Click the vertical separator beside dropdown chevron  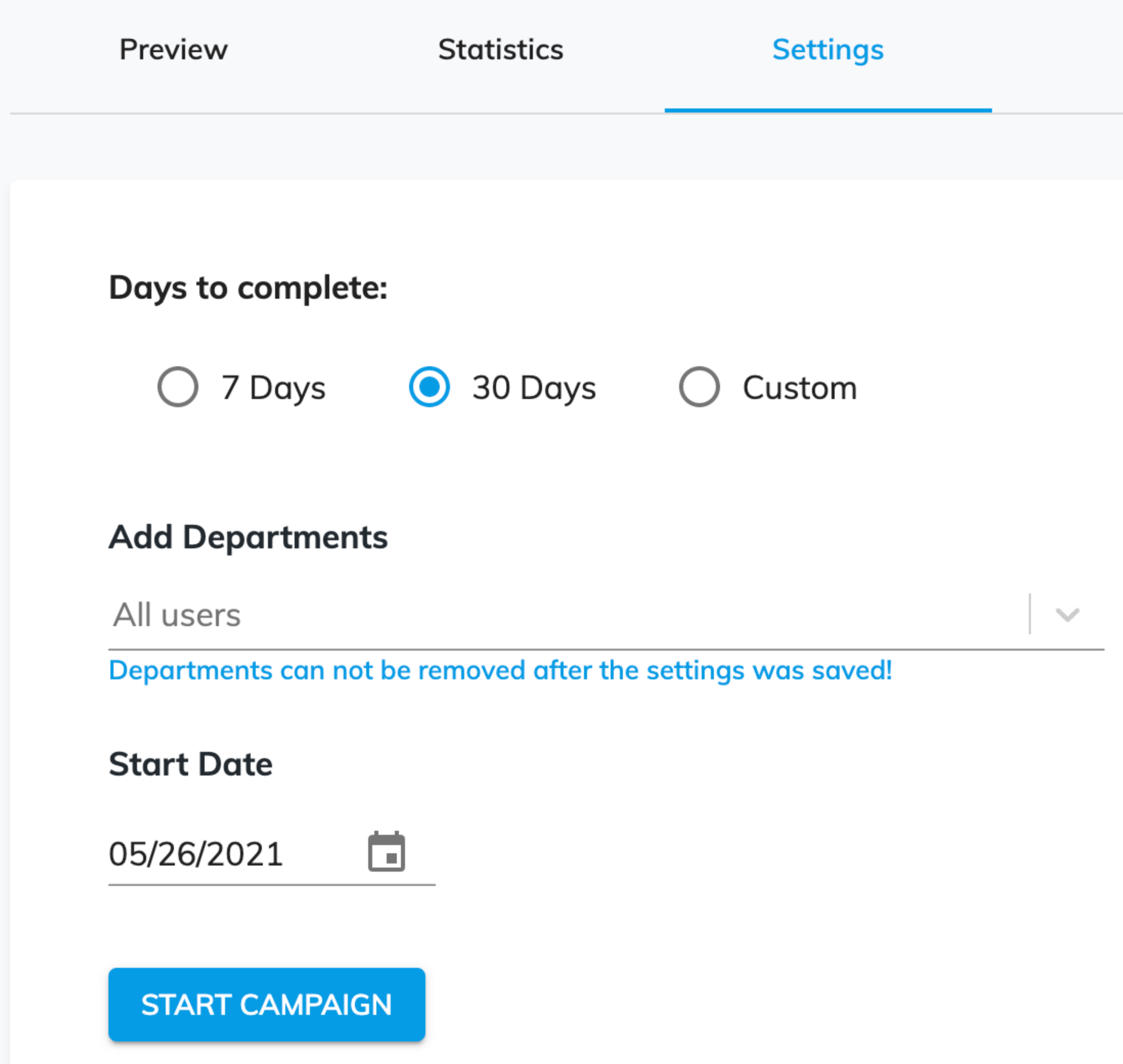coord(1029,614)
